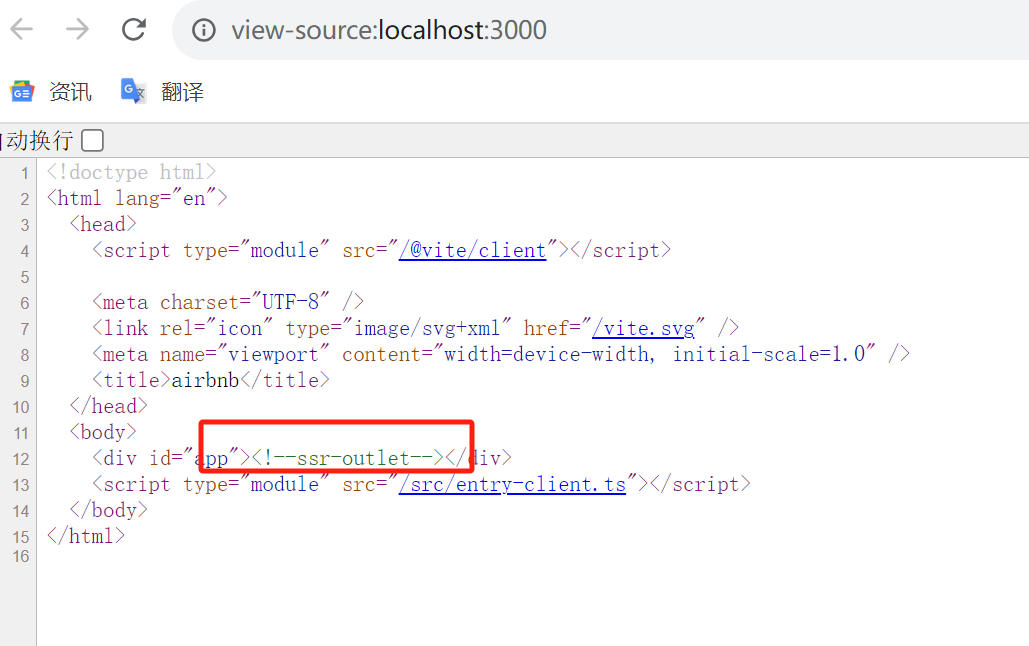This screenshot has height=646, width=1029.
Task: Toggle the line wrap checkbox
Action: pyautogui.click(x=93, y=140)
